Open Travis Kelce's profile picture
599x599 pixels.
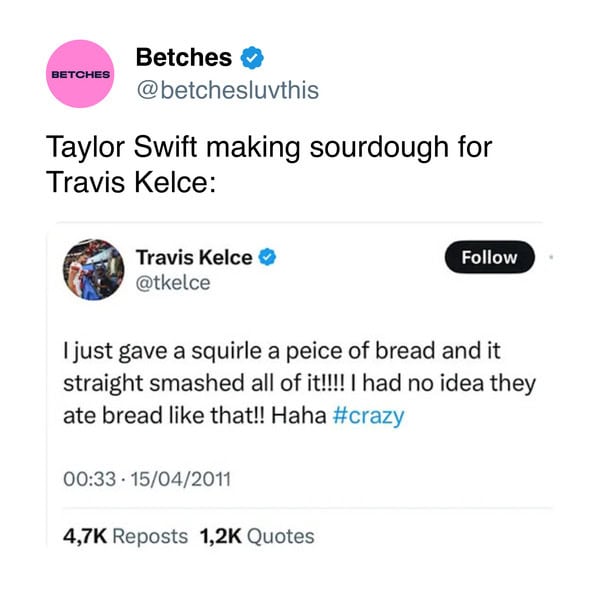click(x=94, y=269)
